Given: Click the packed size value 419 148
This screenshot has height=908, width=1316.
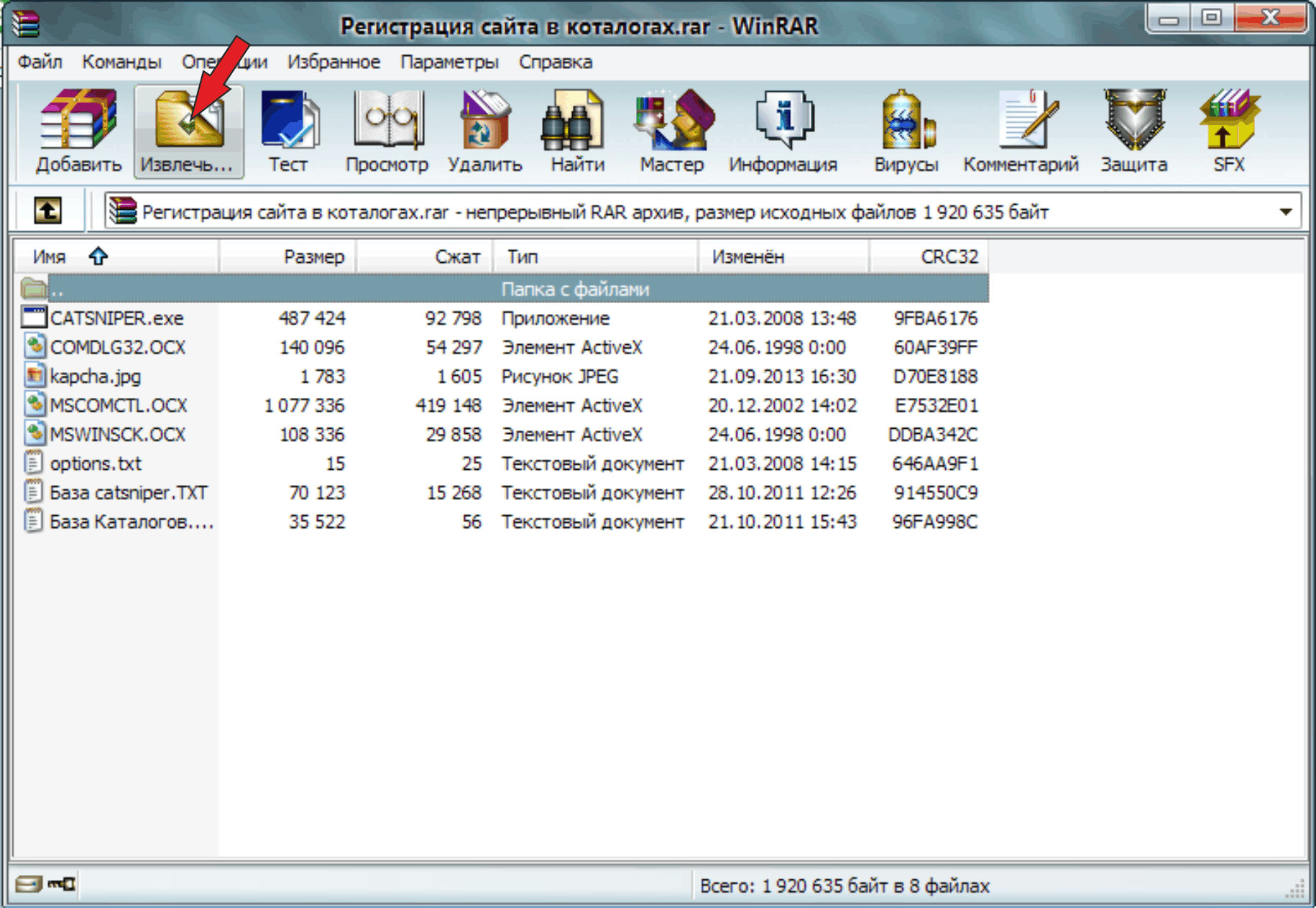Looking at the screenshot, I should click(x=448, y=405).
